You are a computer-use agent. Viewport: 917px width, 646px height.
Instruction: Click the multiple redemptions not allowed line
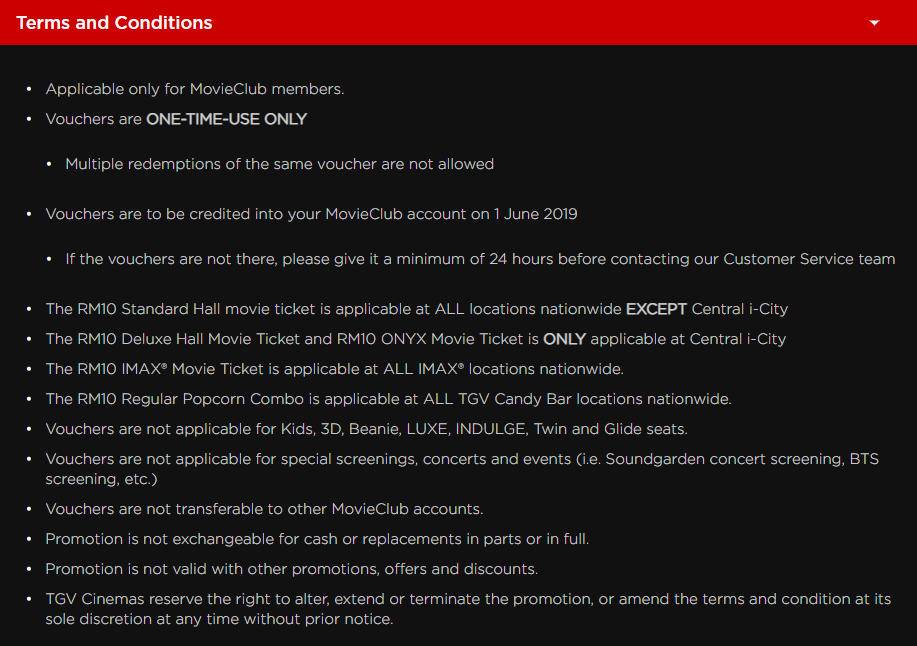point(279,164)
